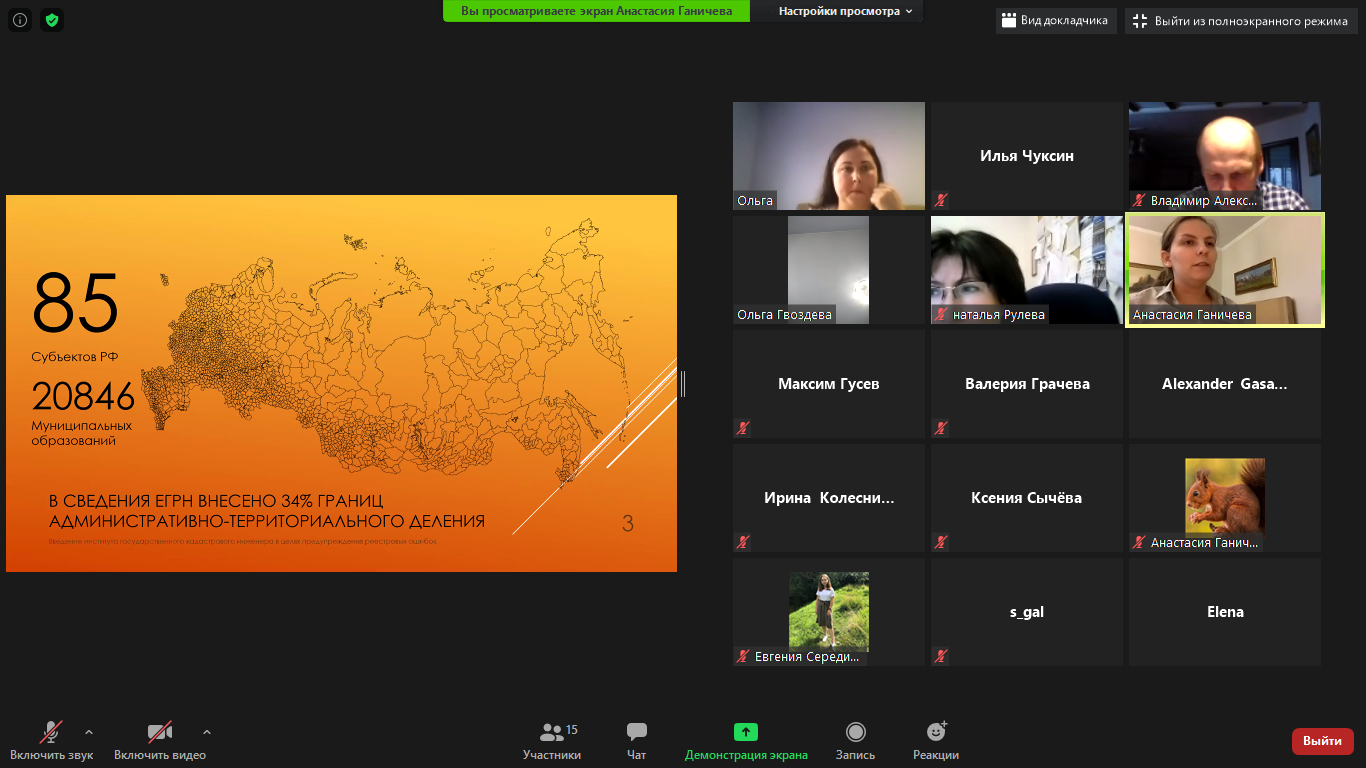Select Евгения Середи participant tile
1366x768 pixels.
pos(829,612)
